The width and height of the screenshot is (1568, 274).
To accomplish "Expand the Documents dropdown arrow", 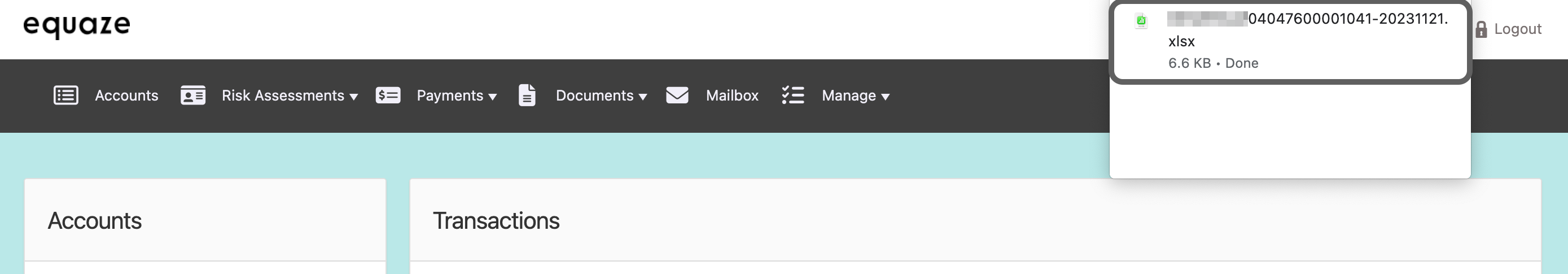I will point(643,97).
